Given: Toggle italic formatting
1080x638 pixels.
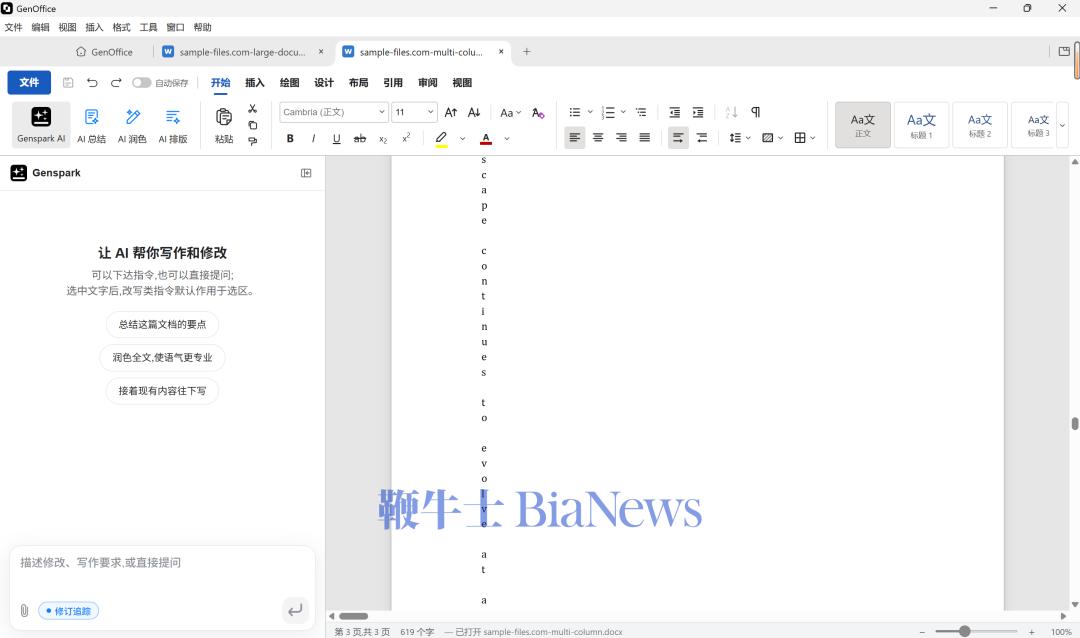Looking at the screenshot, I should pyautogui.click(x=313, y=138).
